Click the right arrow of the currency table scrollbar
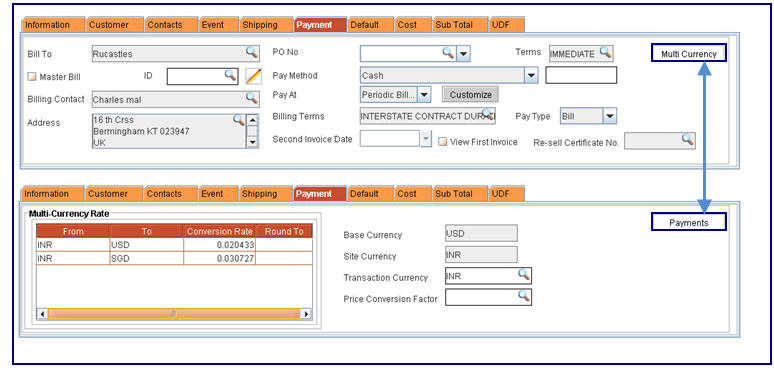 [306, 314]
